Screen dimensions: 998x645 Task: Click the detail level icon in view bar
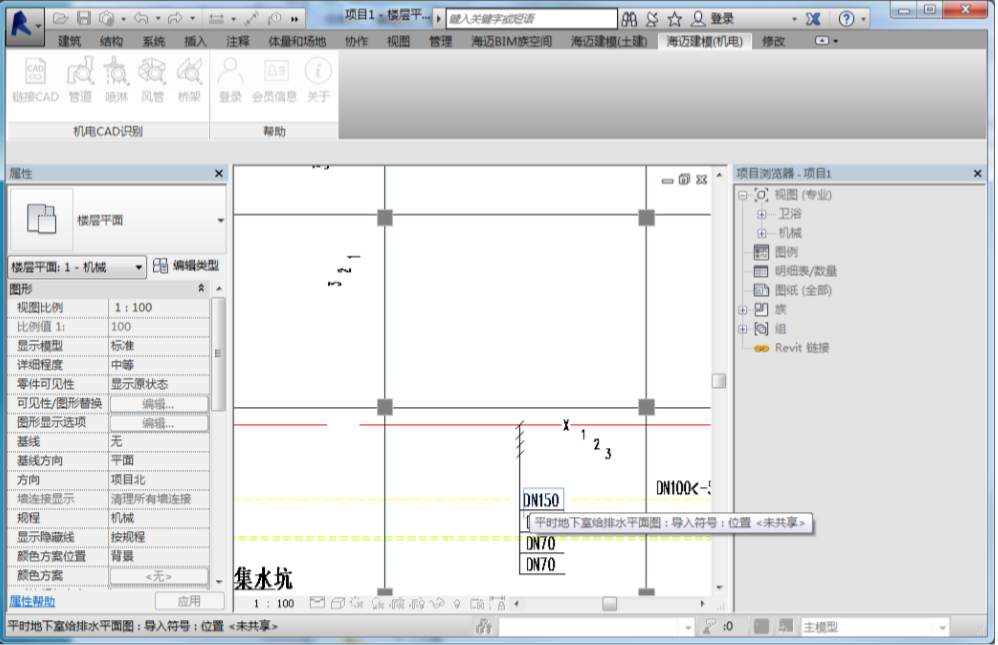pos(317,603)
